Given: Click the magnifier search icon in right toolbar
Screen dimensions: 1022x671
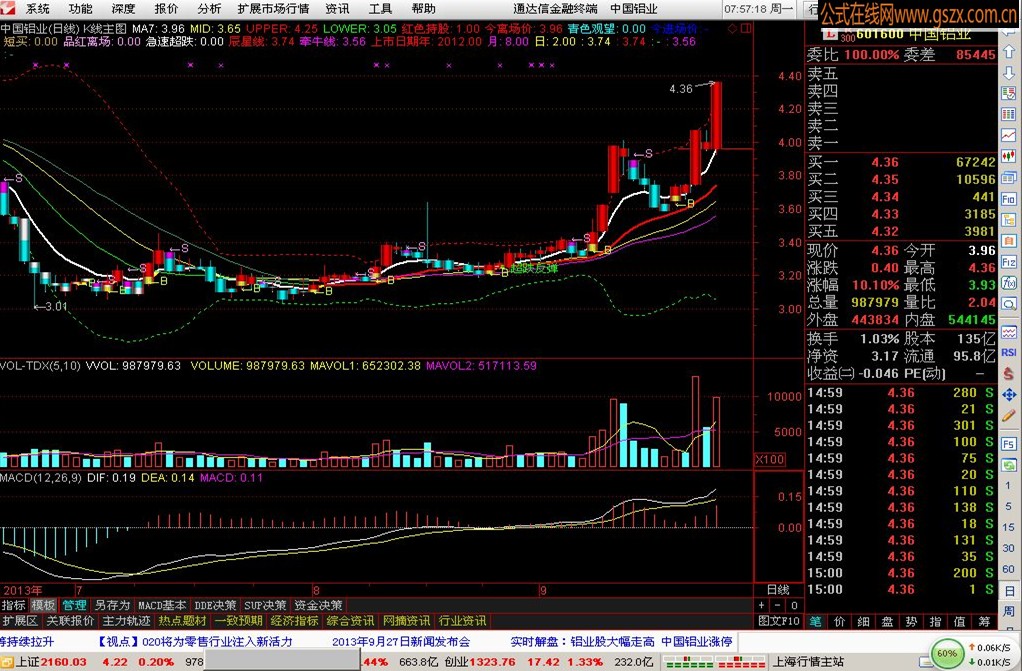Looking at the screenshot, I should pyautogui.click(x=1008, y=304).
